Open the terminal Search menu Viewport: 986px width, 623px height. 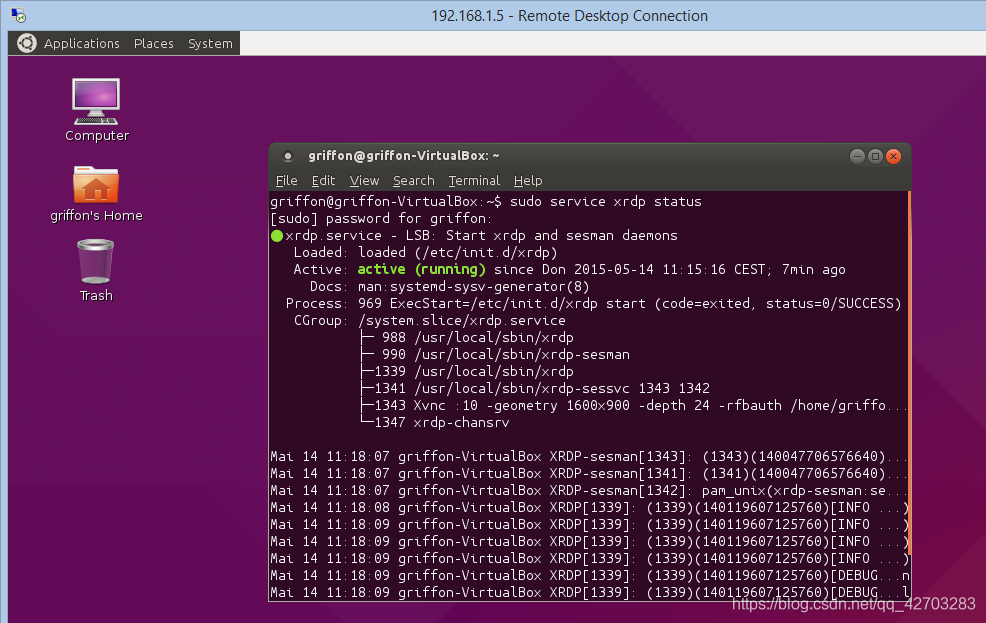pos(413,180)
